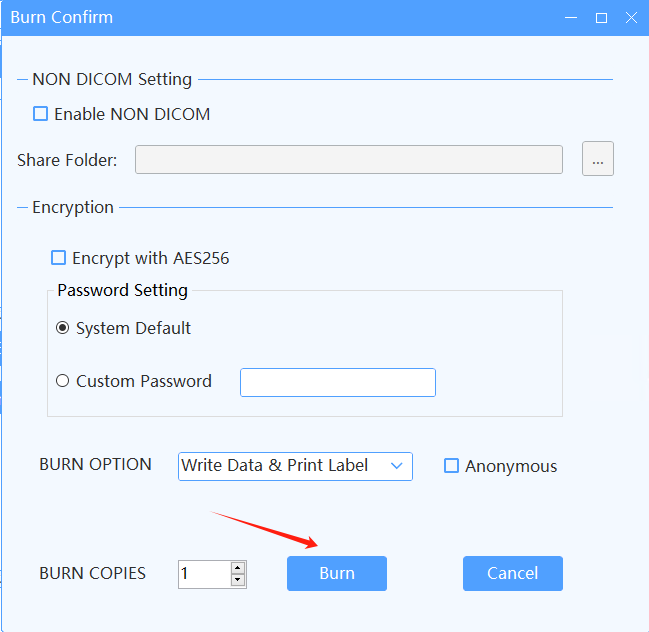Increase burn copies with the up arrow

click(237, 568)
